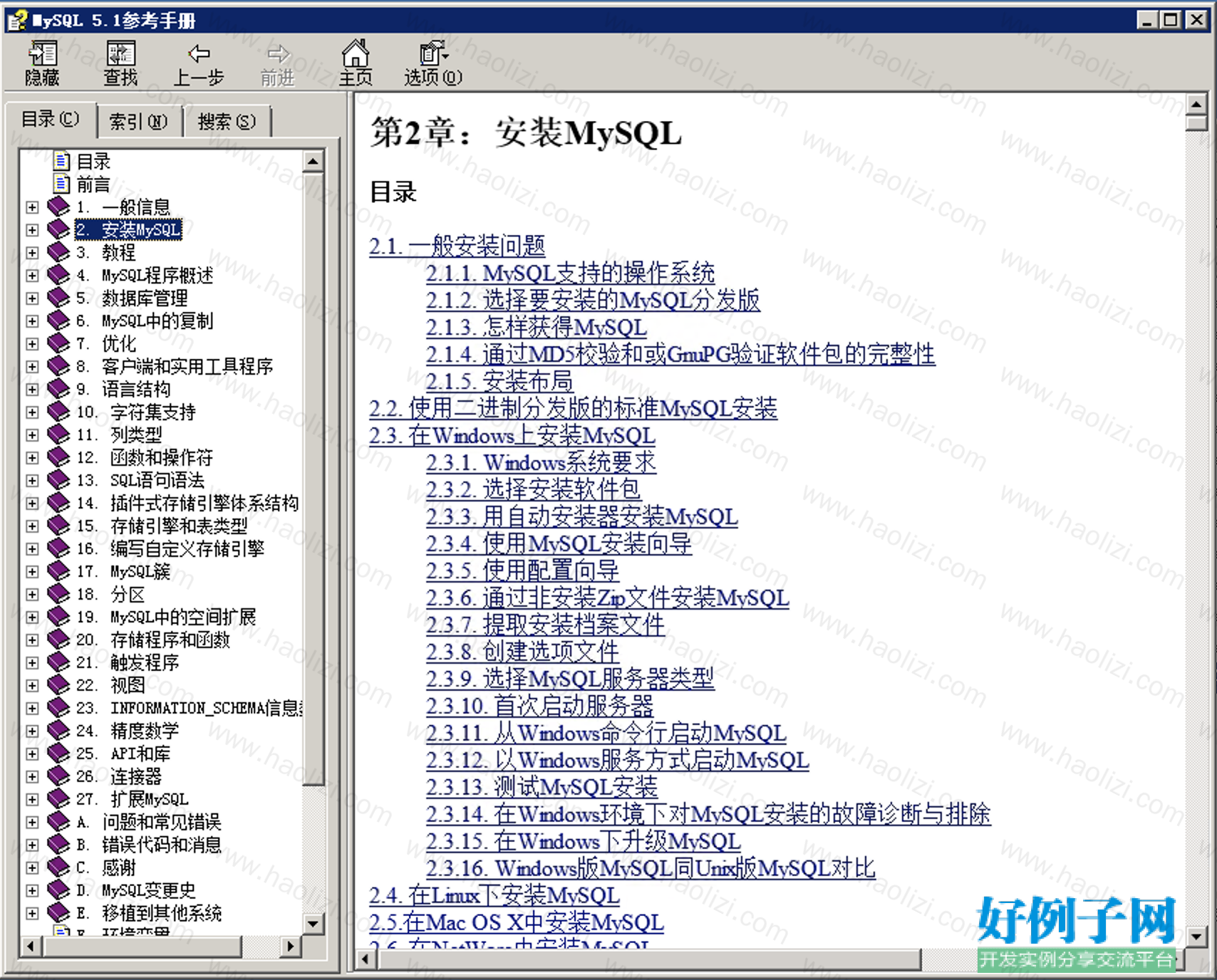Click contents tree scrollbar up arrow
1217x980 pixels.
(x=313, y=162)
